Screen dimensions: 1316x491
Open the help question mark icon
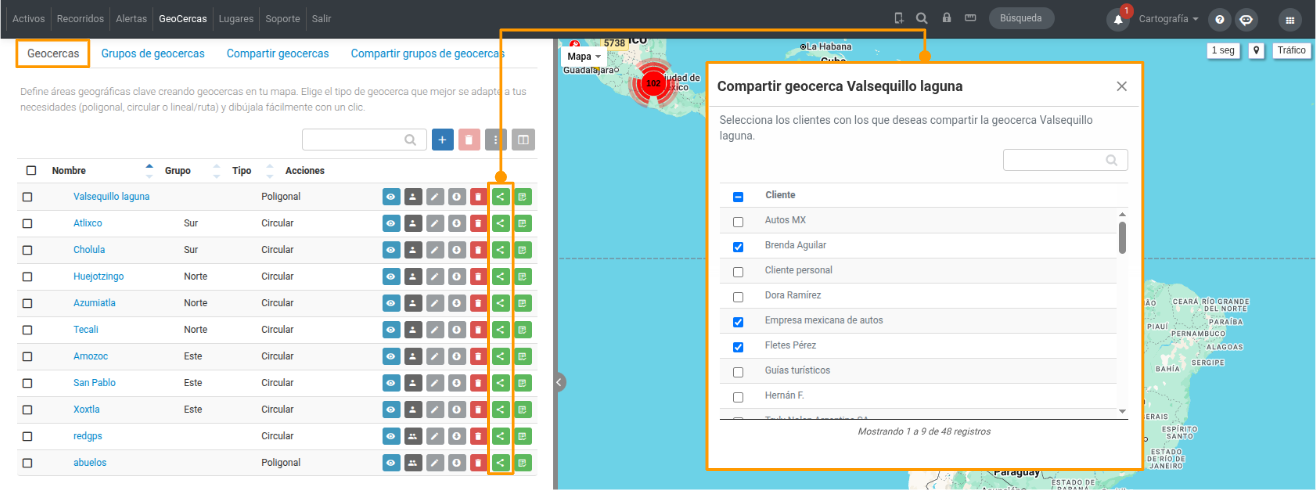1219,19
